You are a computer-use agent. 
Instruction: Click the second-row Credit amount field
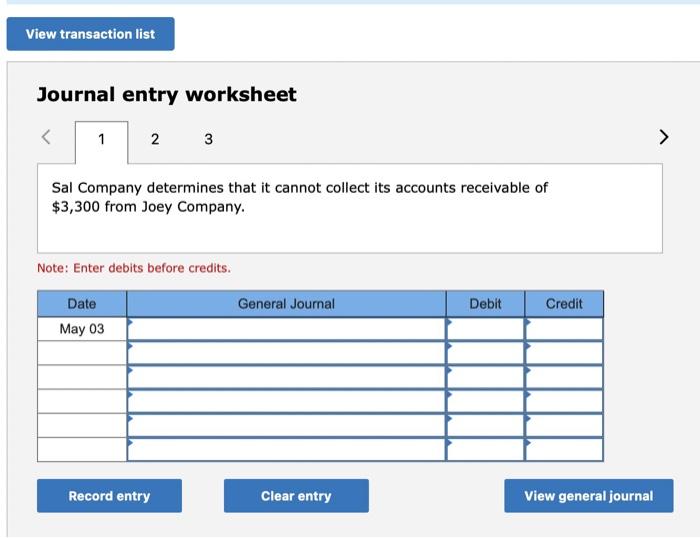[564, 353]
